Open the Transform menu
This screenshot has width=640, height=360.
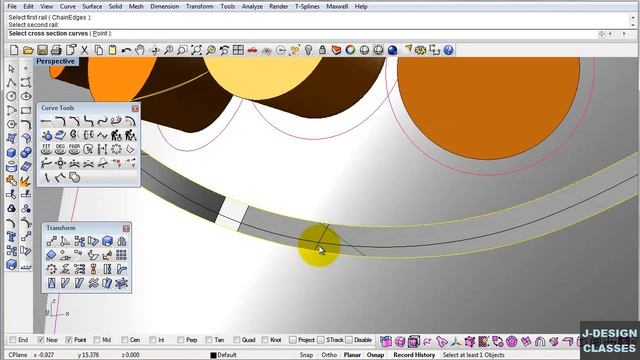click(x=200, y=7)
